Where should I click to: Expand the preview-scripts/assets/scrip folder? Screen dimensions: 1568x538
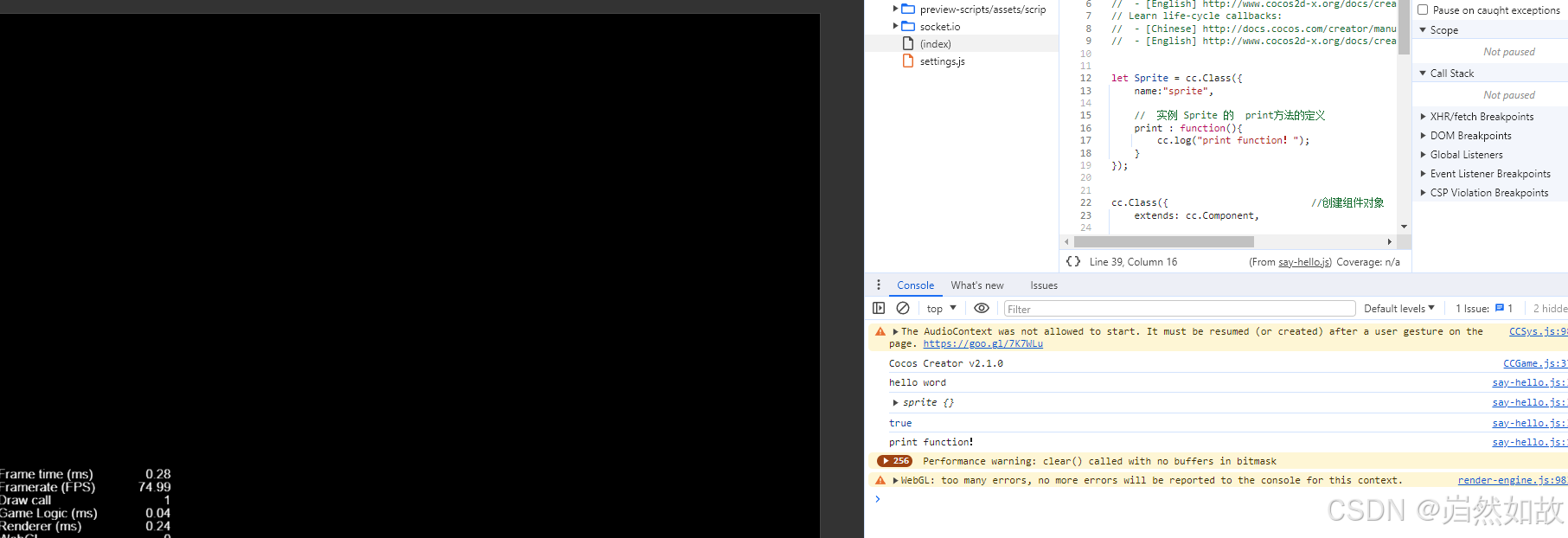896,9
